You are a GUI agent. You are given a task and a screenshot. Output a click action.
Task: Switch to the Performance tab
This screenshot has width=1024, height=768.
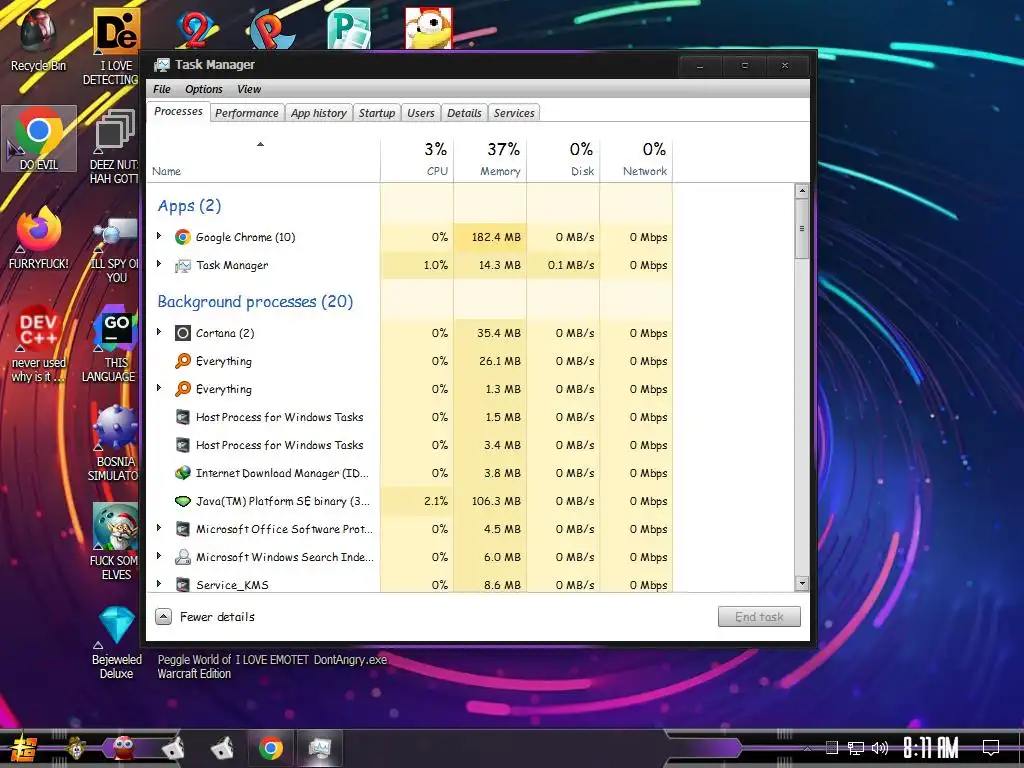pyautogui.click(x=247, y=113)
